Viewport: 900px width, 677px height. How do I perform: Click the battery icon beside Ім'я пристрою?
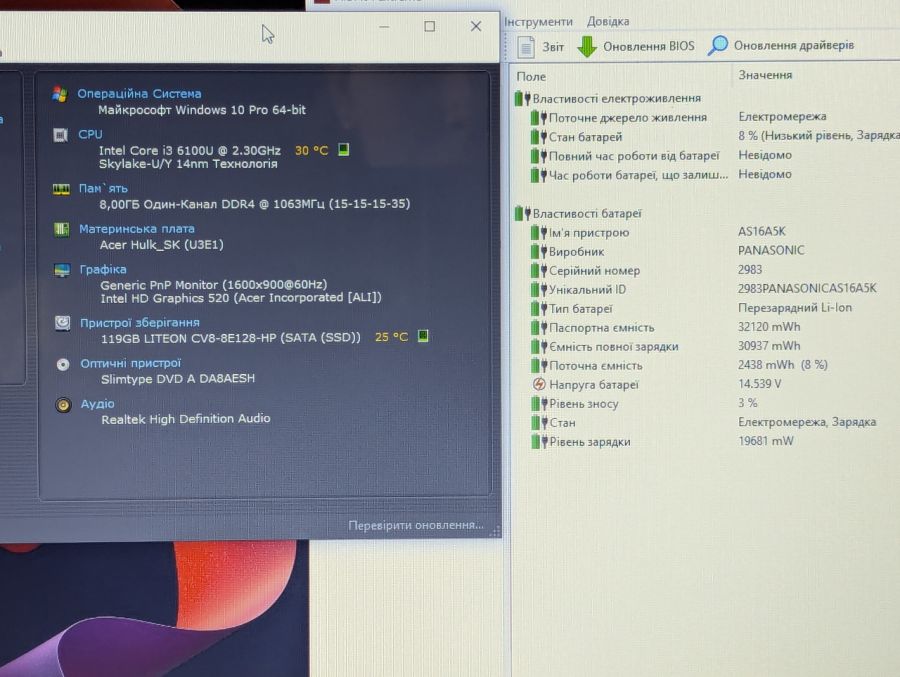(x=539, y=233)
